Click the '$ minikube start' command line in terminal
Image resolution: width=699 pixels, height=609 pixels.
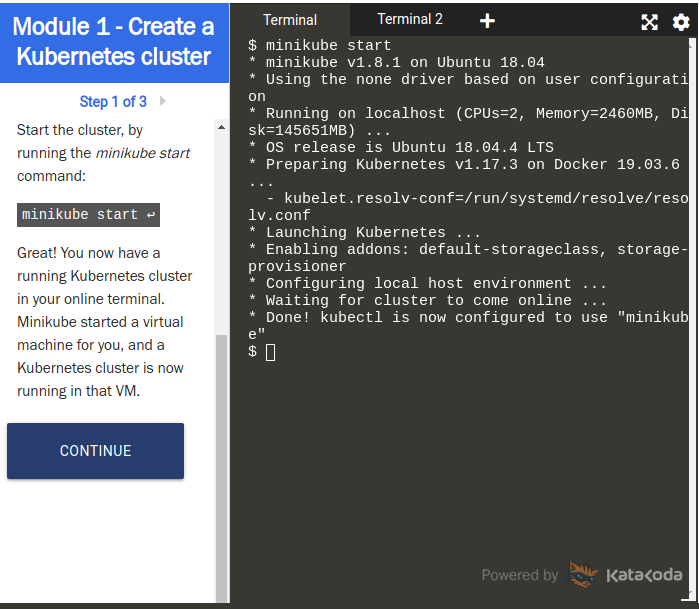[x=320, y=45]
